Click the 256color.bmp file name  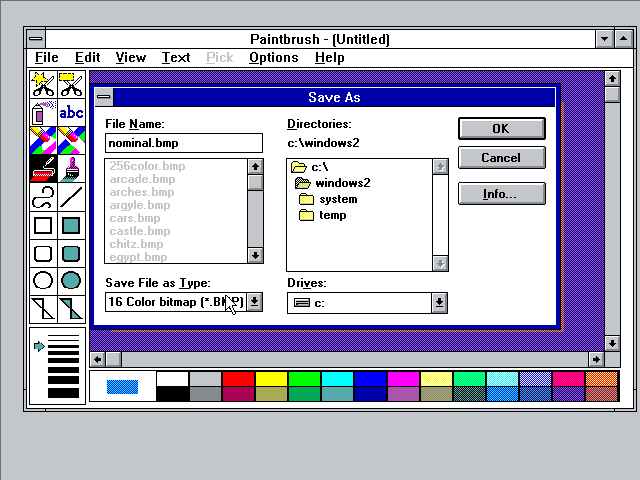(x=147, y=166)
